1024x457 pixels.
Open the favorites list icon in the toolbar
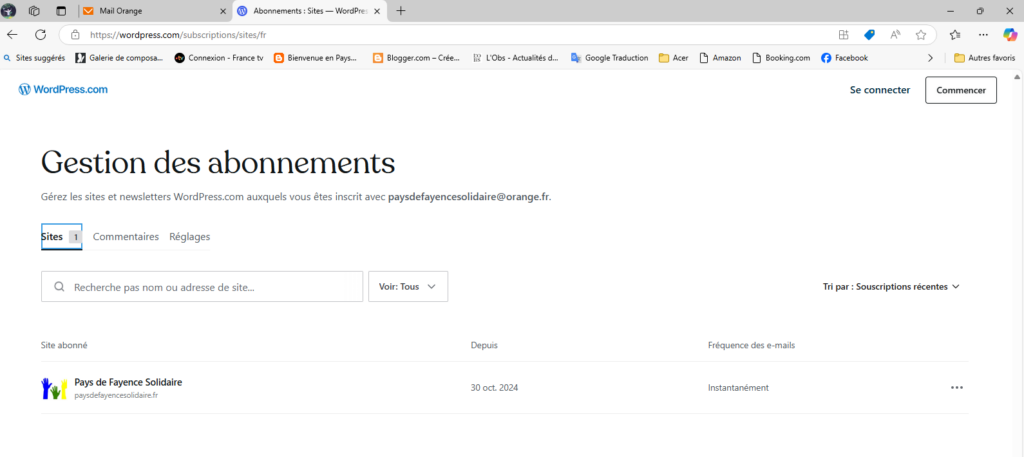[955, 34]
